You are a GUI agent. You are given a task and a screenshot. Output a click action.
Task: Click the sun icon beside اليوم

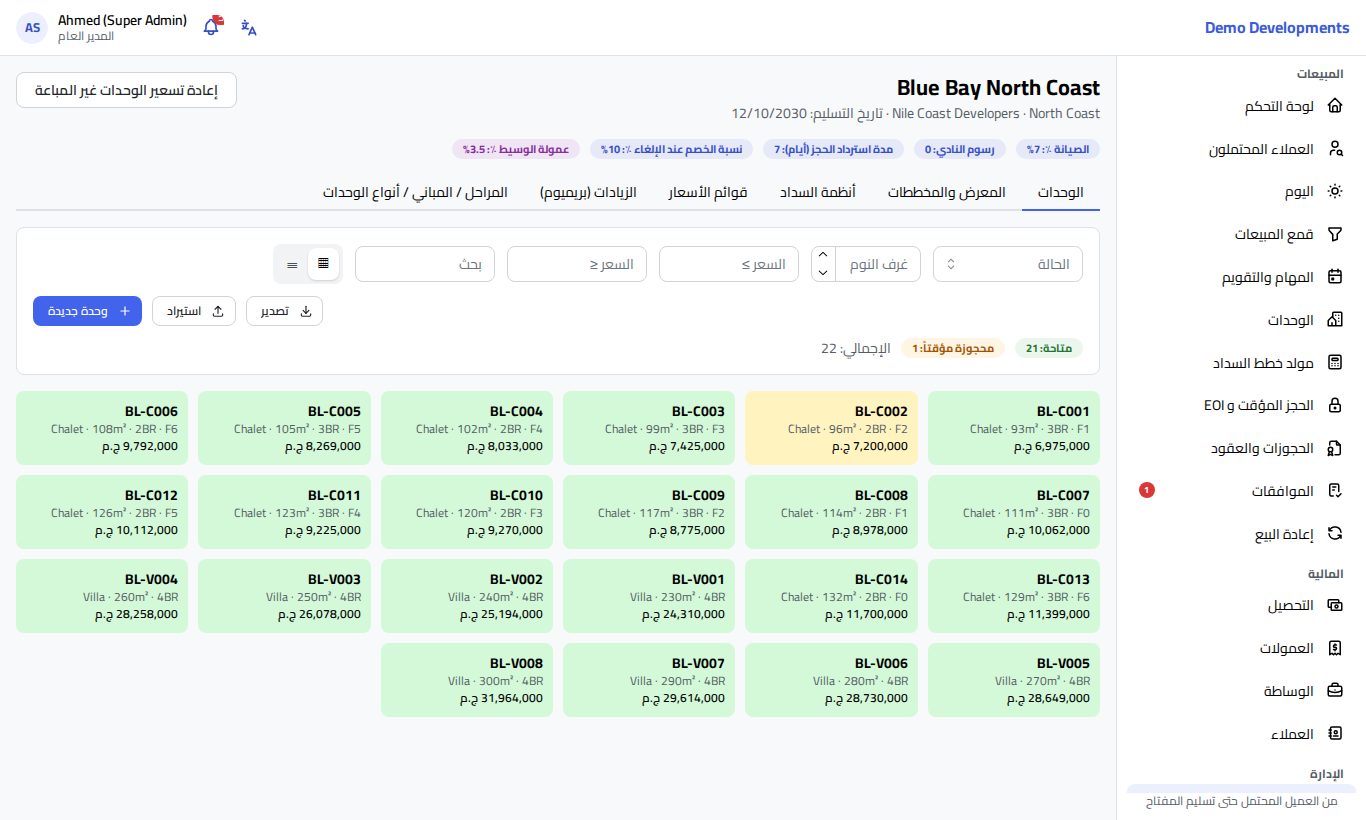1334,192
